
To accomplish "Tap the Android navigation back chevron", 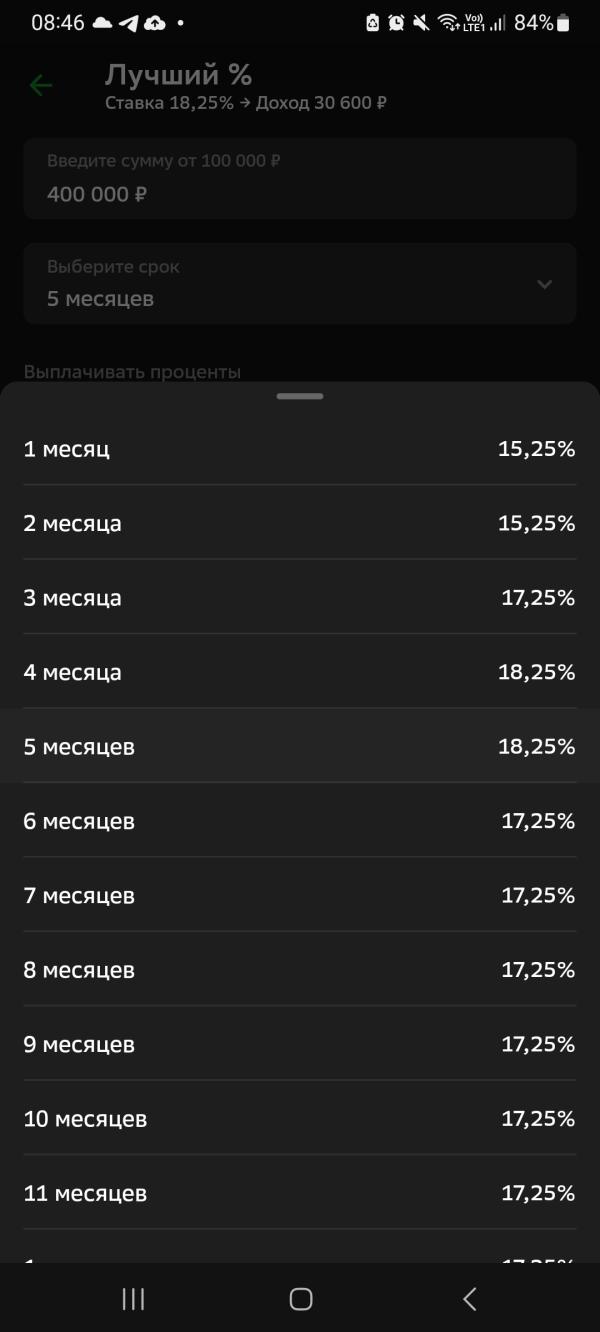I will [x=469, y=1299].
